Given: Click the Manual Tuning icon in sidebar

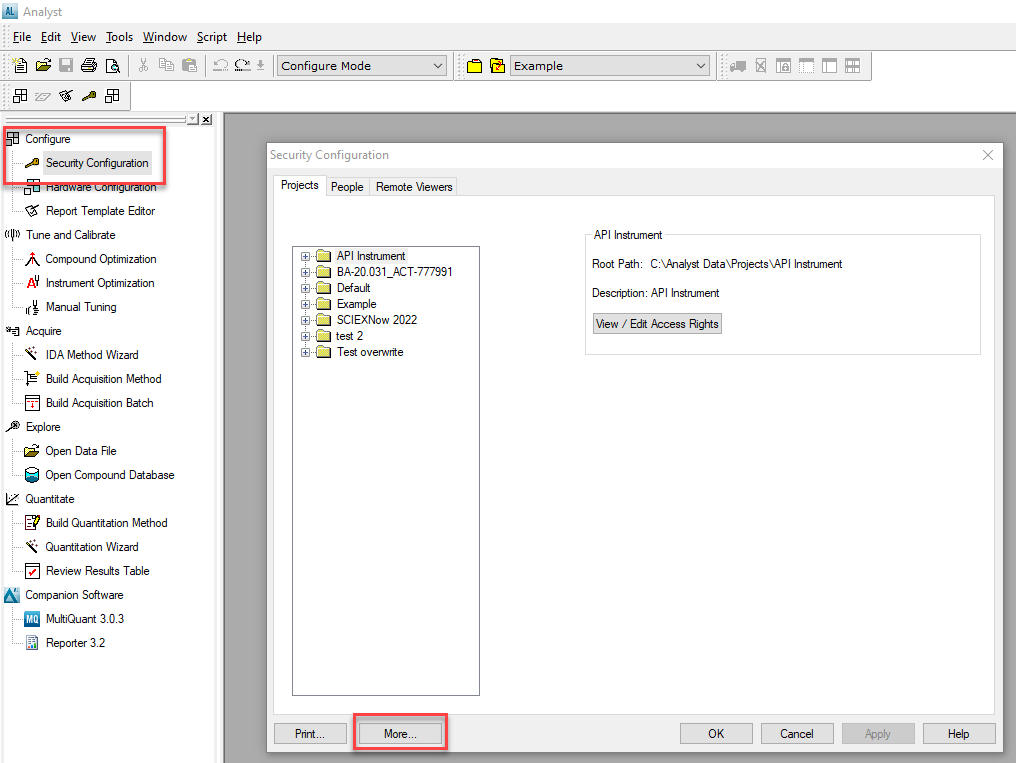Looking at the screenshot, I should (x=32, y=307).
